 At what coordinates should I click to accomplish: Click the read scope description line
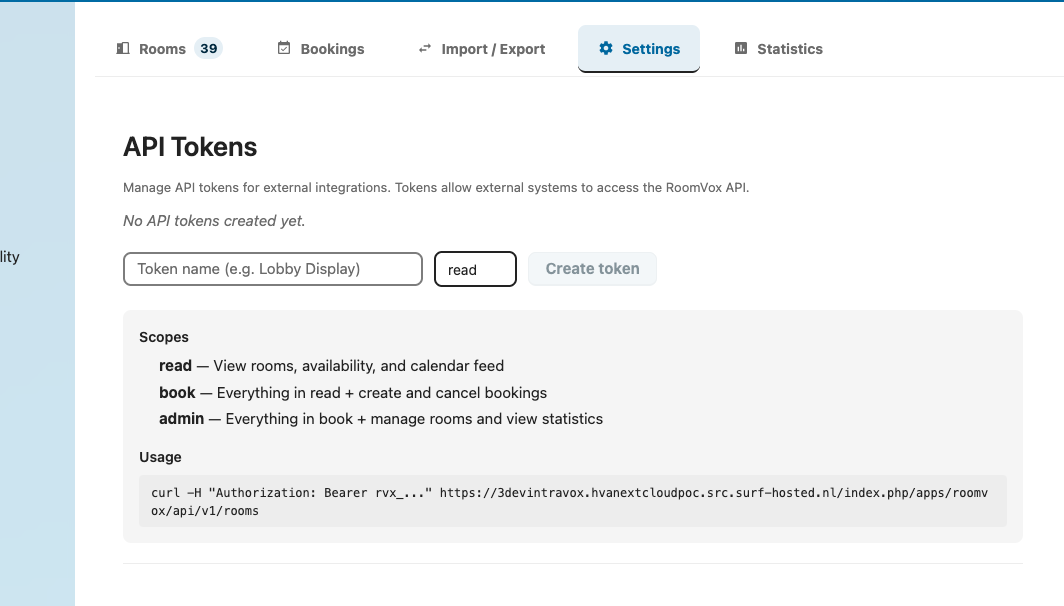click(331, 366)
